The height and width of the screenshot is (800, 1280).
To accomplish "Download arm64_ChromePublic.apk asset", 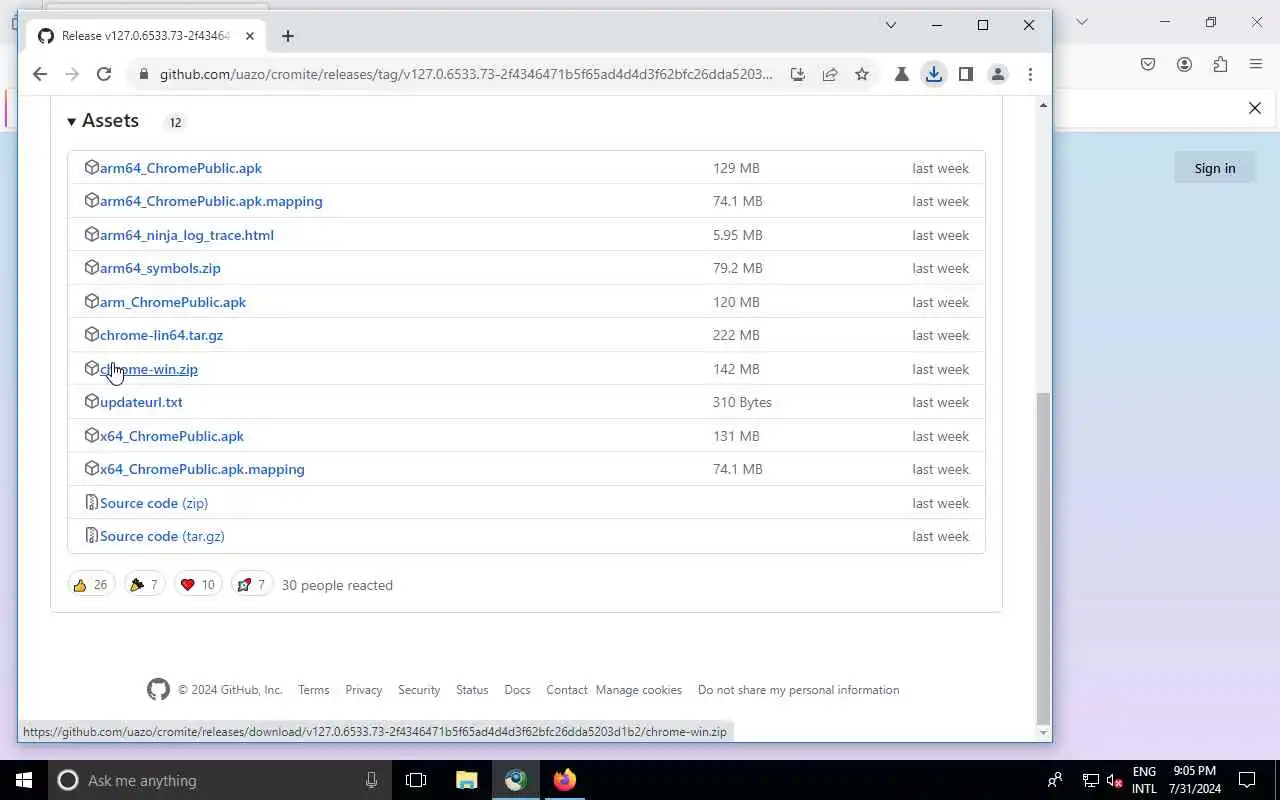I will tap(181, 168).
